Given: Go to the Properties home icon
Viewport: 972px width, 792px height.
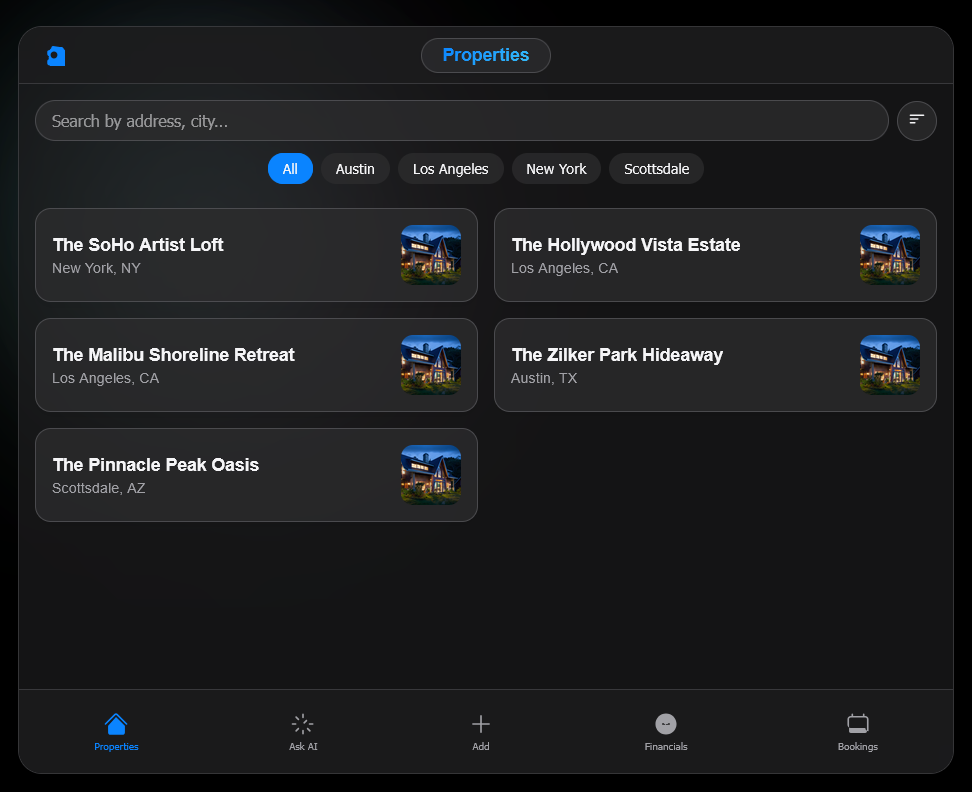Looking at the screenshot, I should point(116,724).
